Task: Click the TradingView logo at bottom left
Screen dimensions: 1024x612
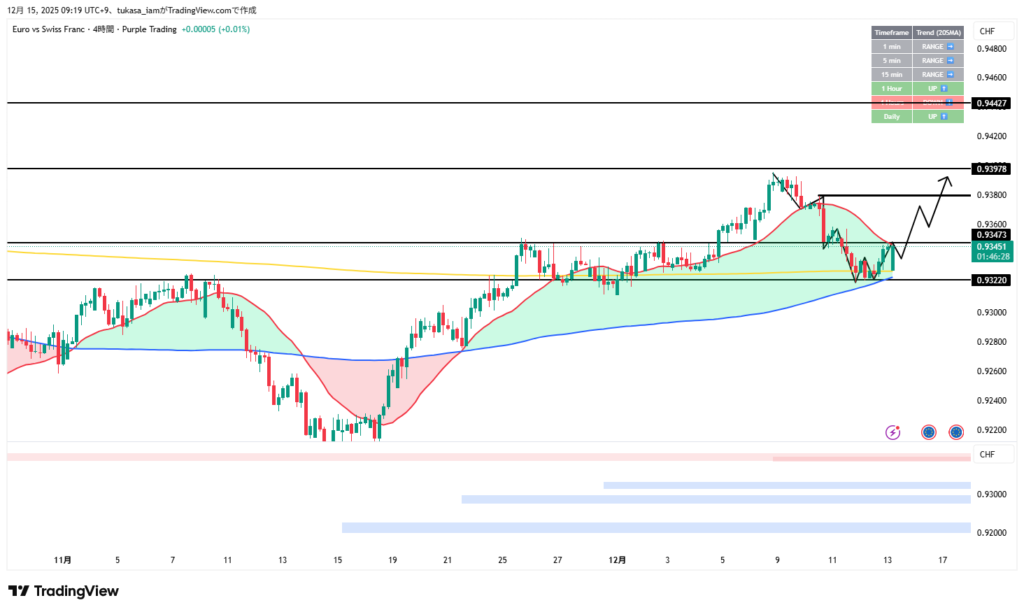Action: 63,591
